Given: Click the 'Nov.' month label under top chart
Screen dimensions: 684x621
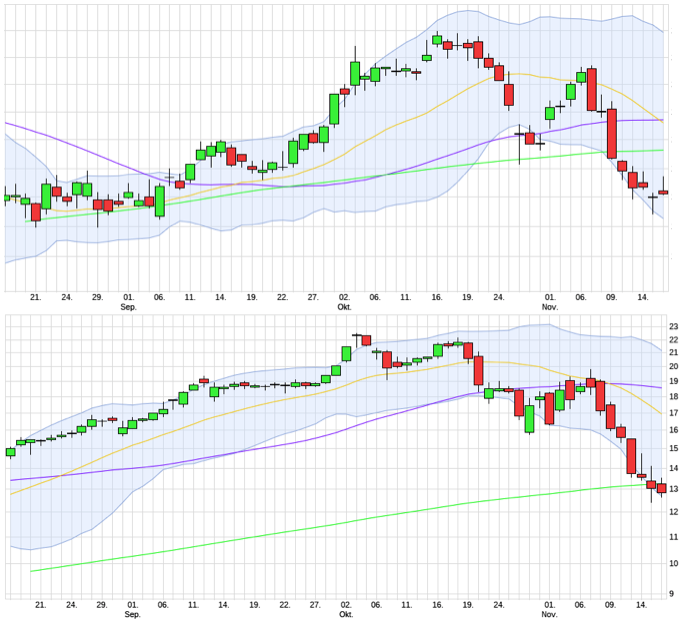Looking at the screenshot, I should coord(550,307).
